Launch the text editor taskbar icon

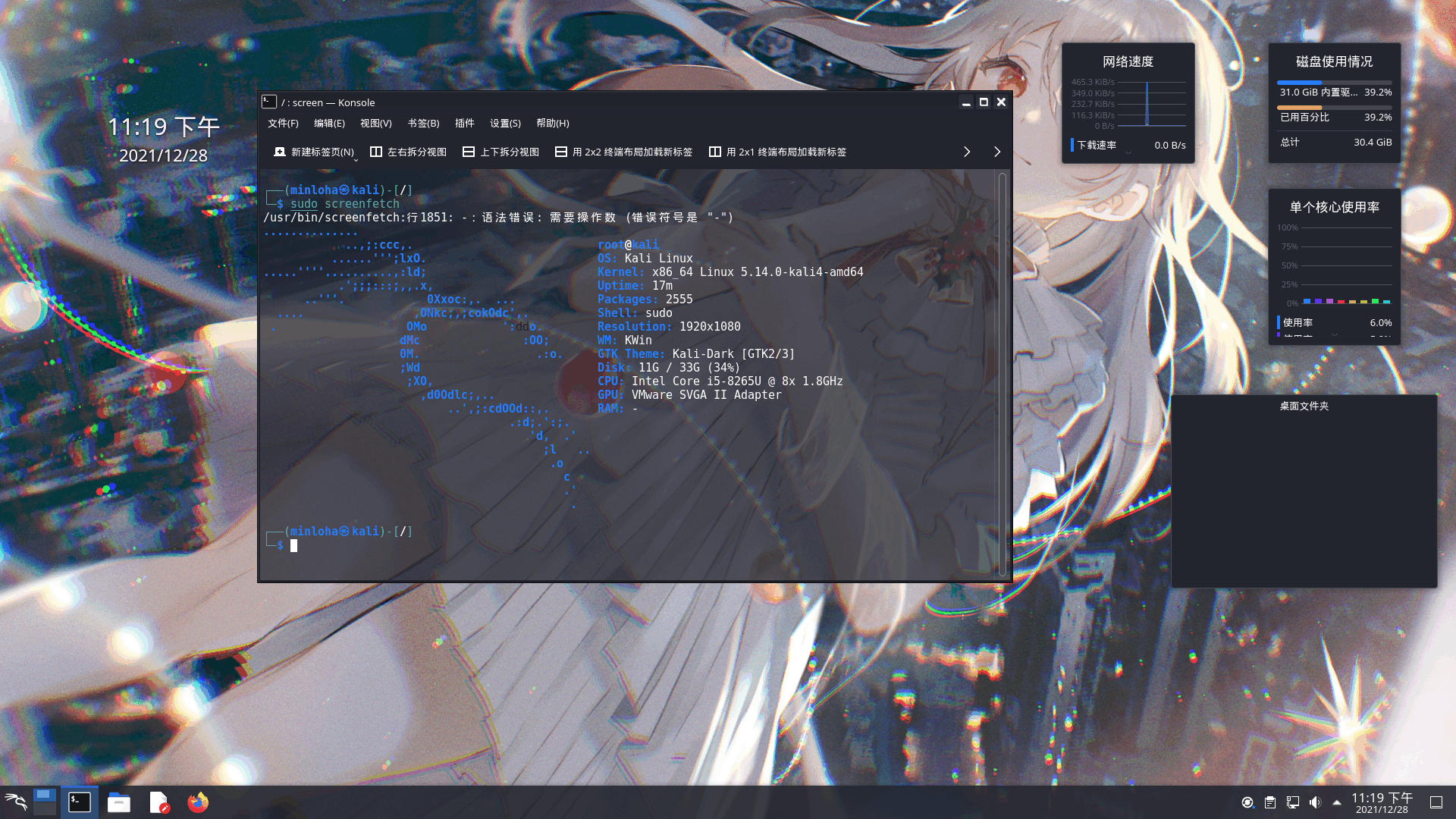point(159,802)
